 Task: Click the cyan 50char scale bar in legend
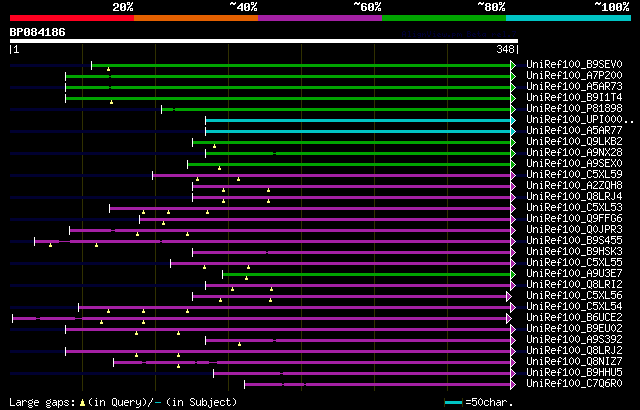pos(453,403)
